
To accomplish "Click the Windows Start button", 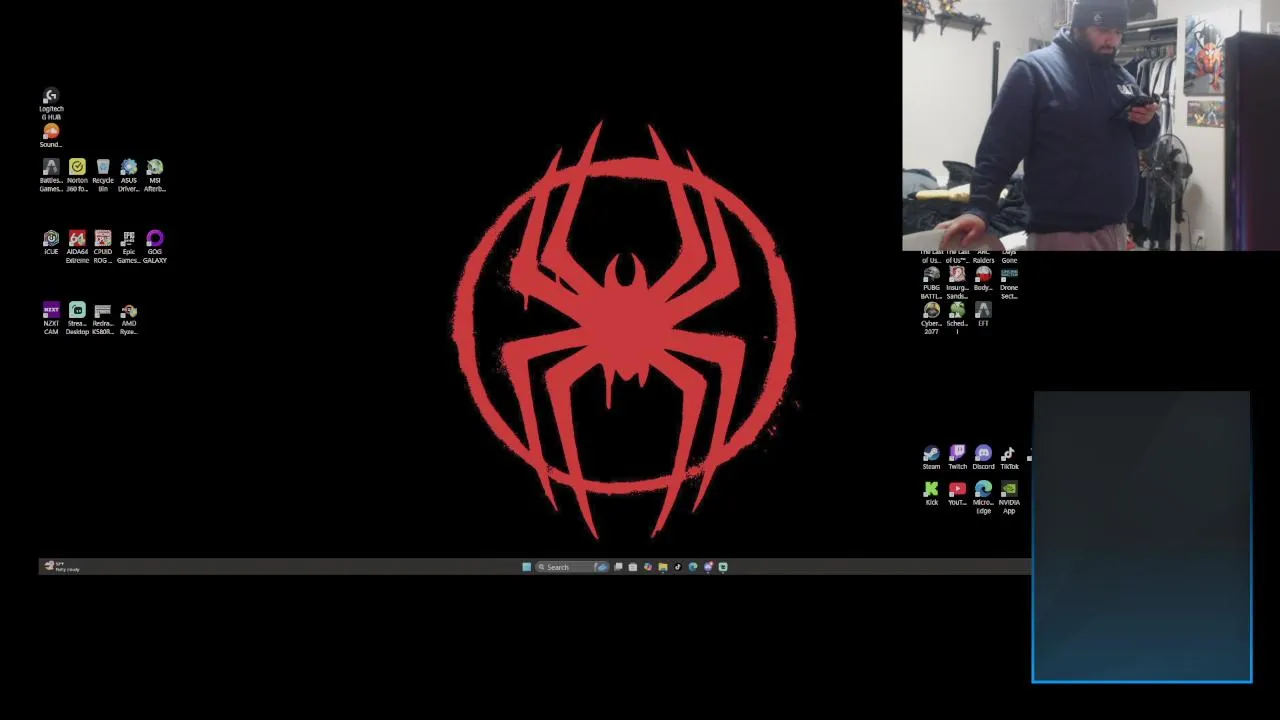I will pyautogui.click(x=526, y=567).
